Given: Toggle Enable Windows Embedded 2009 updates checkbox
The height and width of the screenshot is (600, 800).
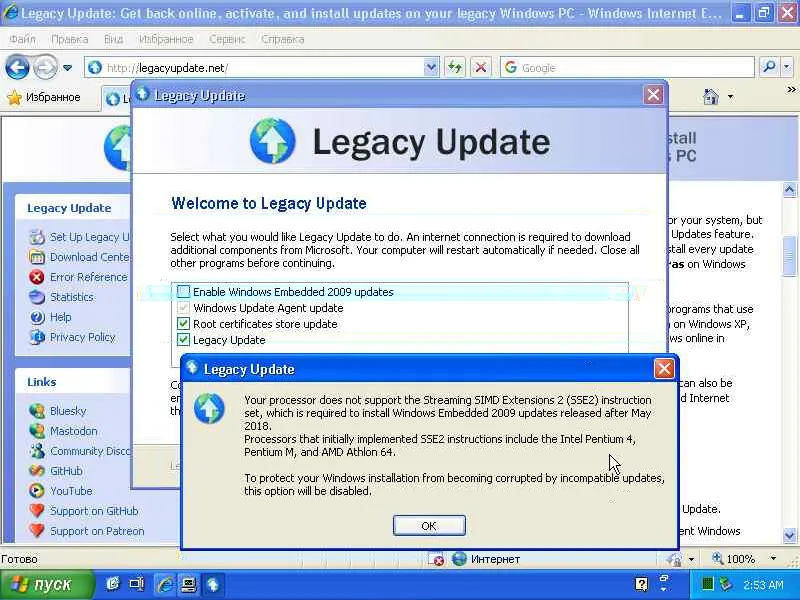Looking at the screenshot, I should point(183,292).
